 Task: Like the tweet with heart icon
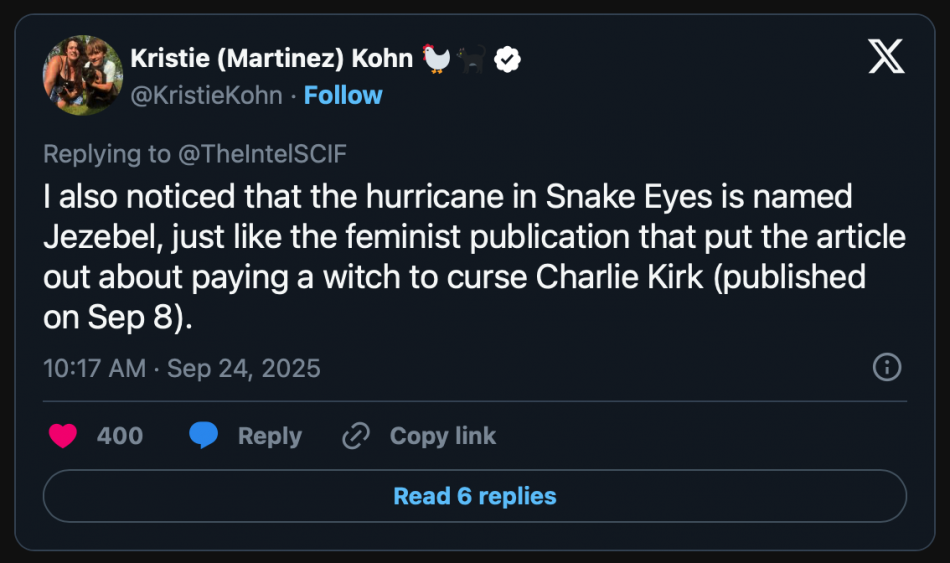tap(63, 435)
